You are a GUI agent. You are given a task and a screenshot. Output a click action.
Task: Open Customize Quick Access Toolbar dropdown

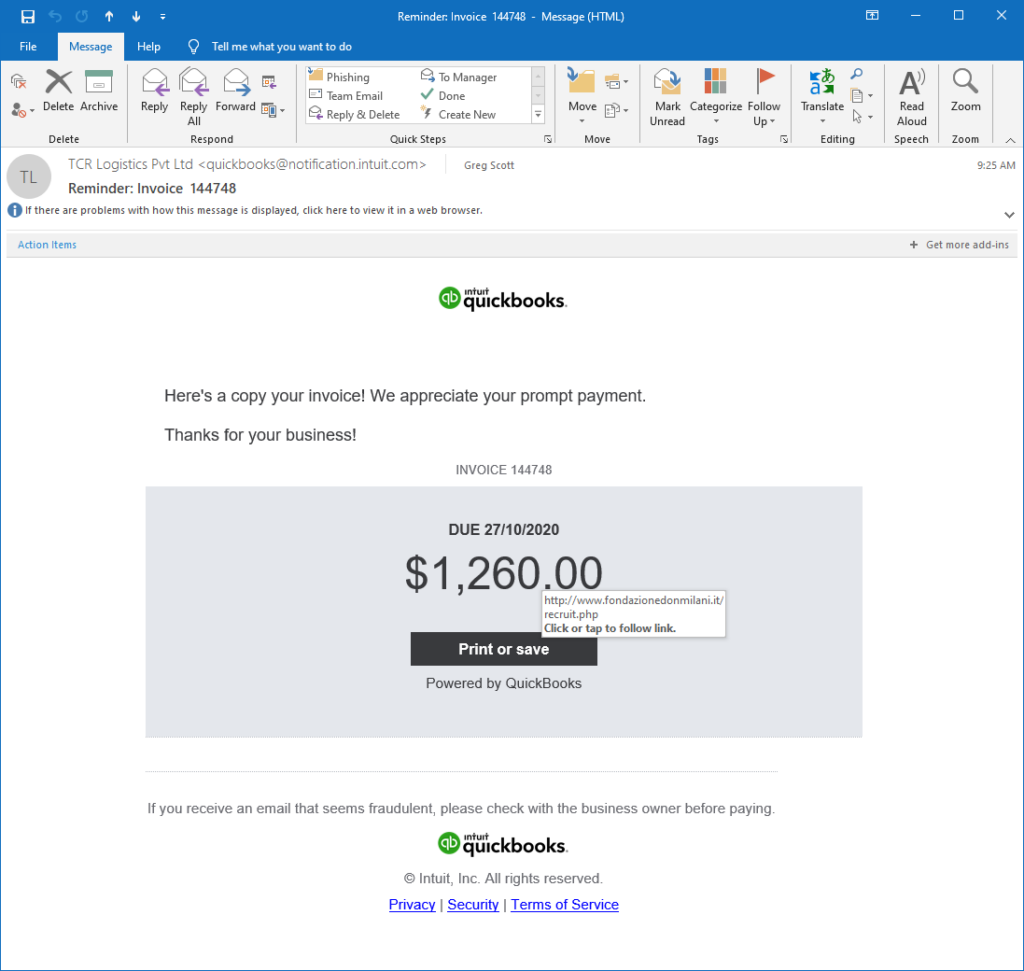click(163, 16)
